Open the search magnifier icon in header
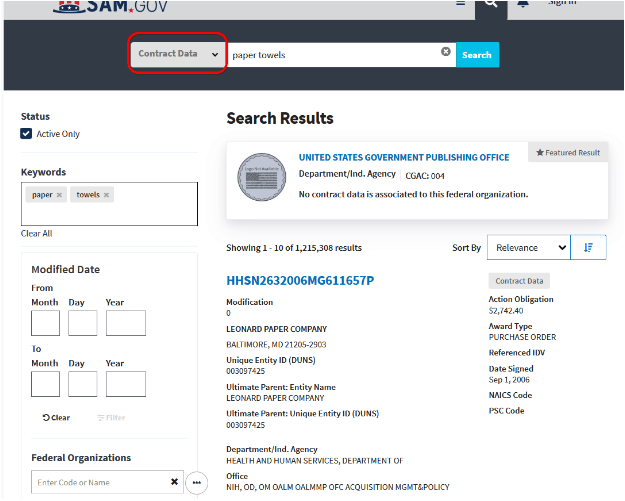This screenshot has height=501, width=625. [x=491, y=4]
